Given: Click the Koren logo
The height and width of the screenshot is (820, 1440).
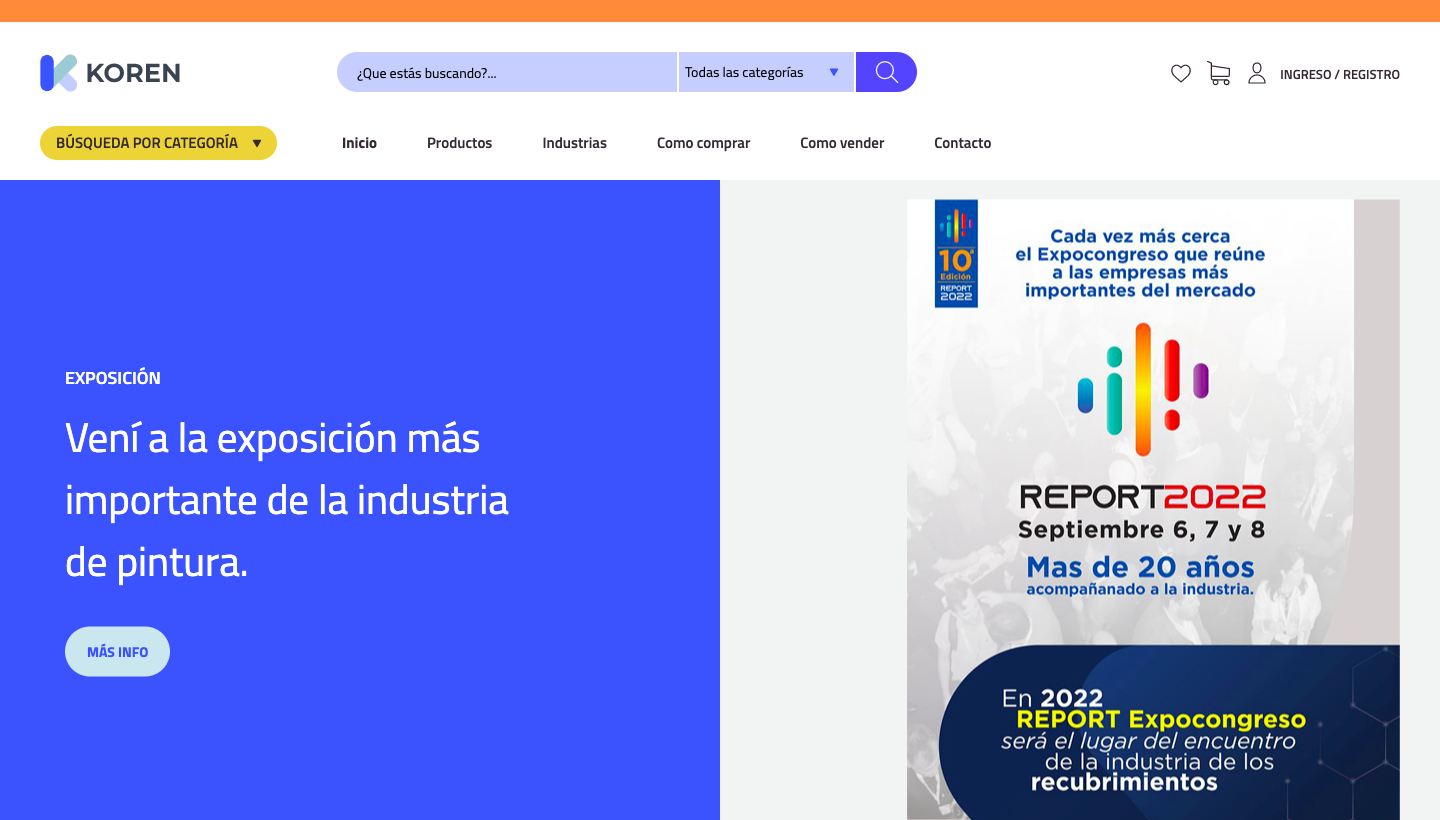Looking at the screenshot, I should point(110,73).
